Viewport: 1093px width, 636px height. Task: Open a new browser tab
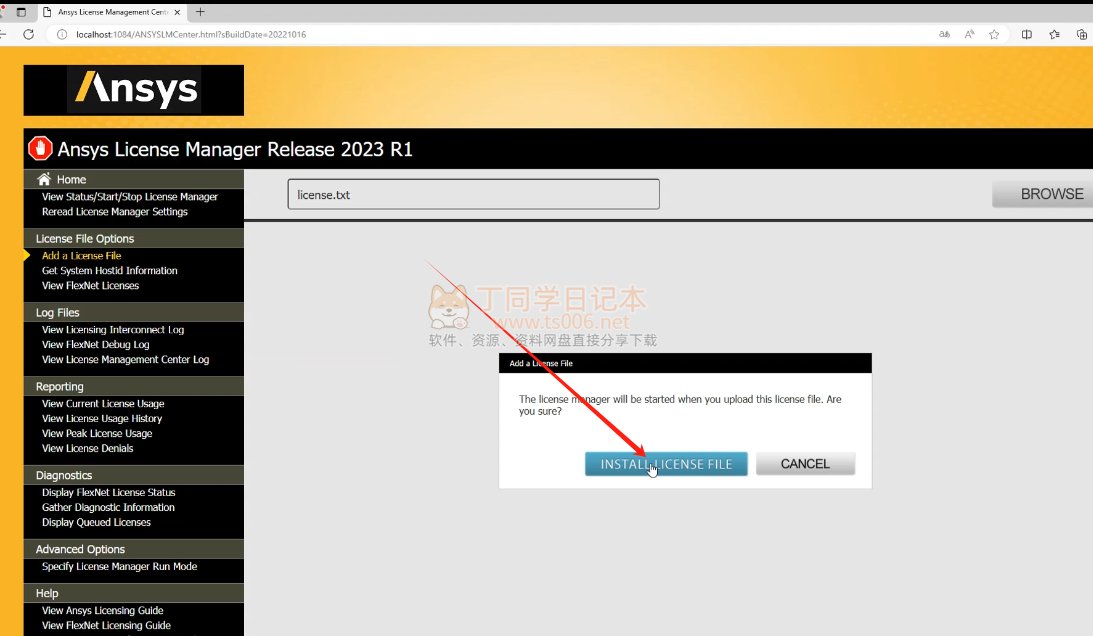pos(200,12)
